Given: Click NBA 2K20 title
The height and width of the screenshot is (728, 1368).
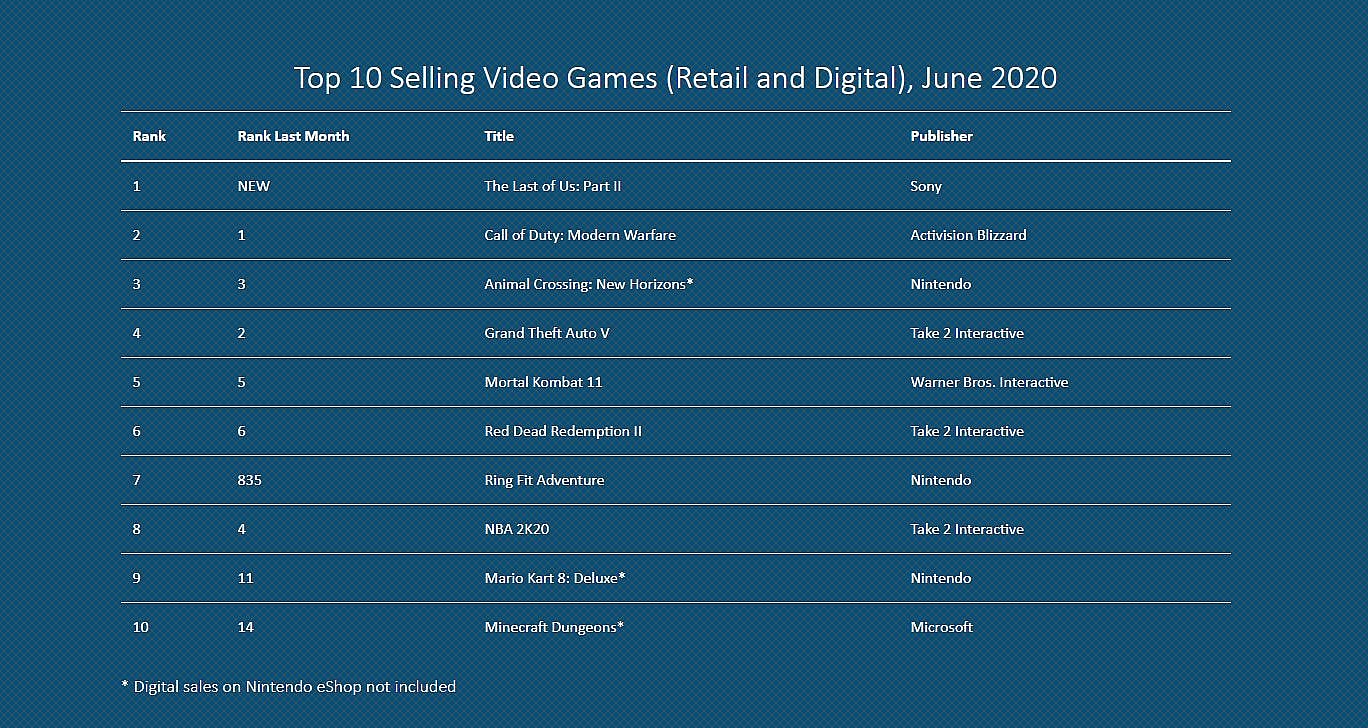Looking at the screenshot, I should 516,529.
